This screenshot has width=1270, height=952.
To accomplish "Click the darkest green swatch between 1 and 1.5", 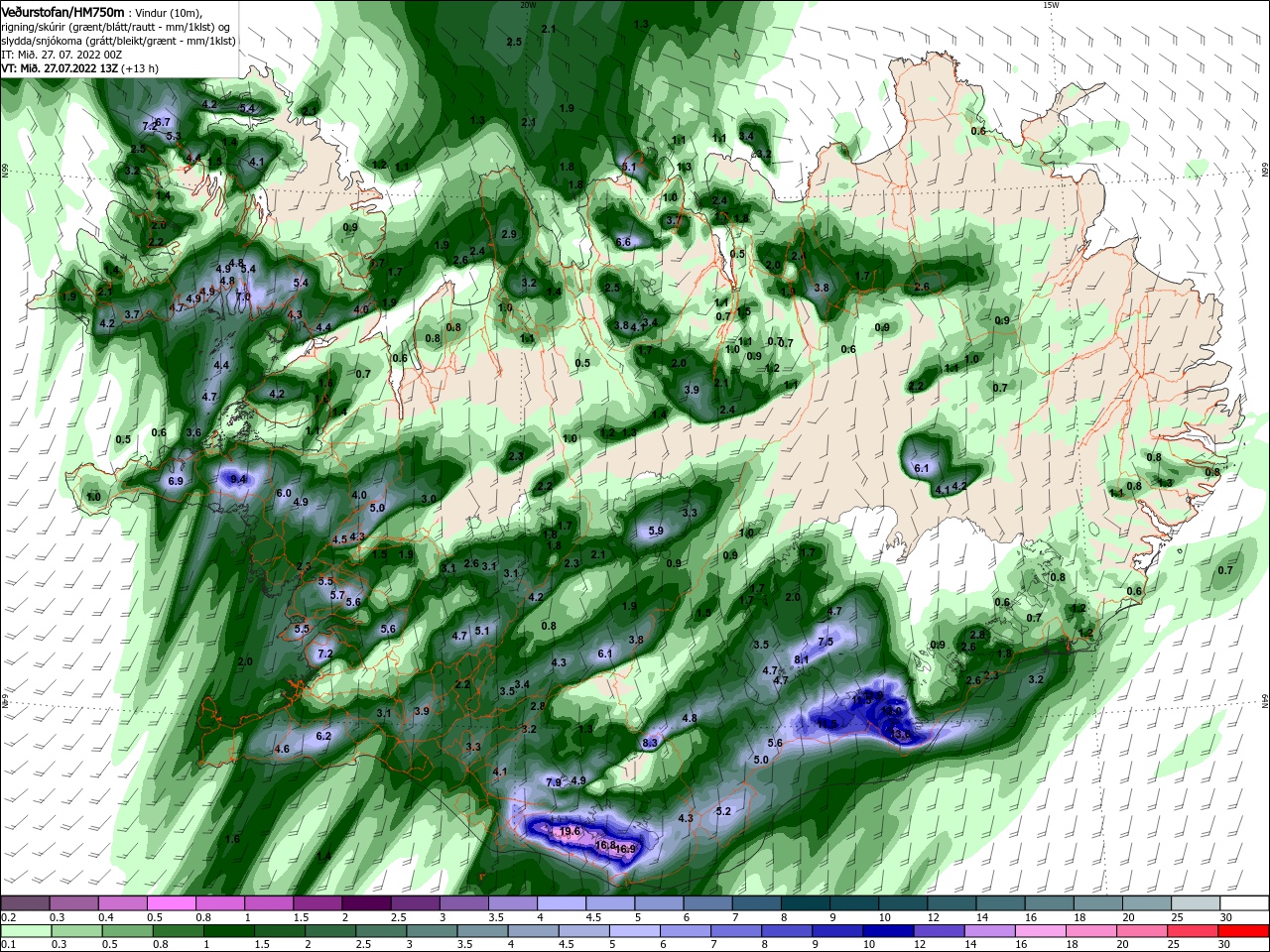I will click(229, 931).
